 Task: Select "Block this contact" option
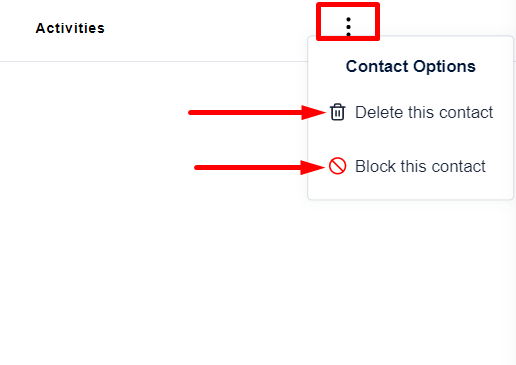coord(407,166)
